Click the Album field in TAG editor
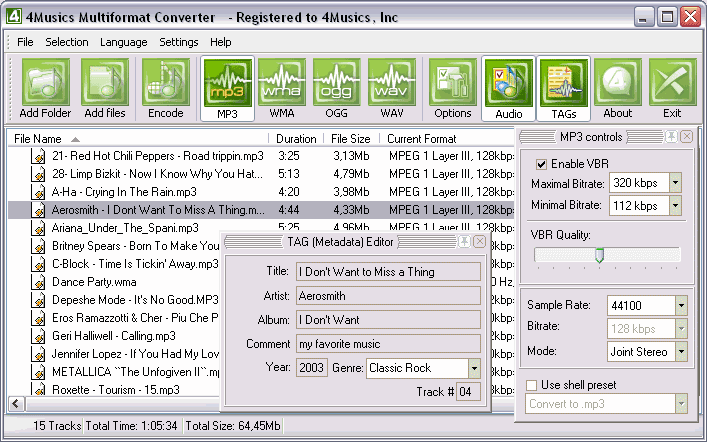Viewport: 707px width, 442px height. click(x=388, y=320)
